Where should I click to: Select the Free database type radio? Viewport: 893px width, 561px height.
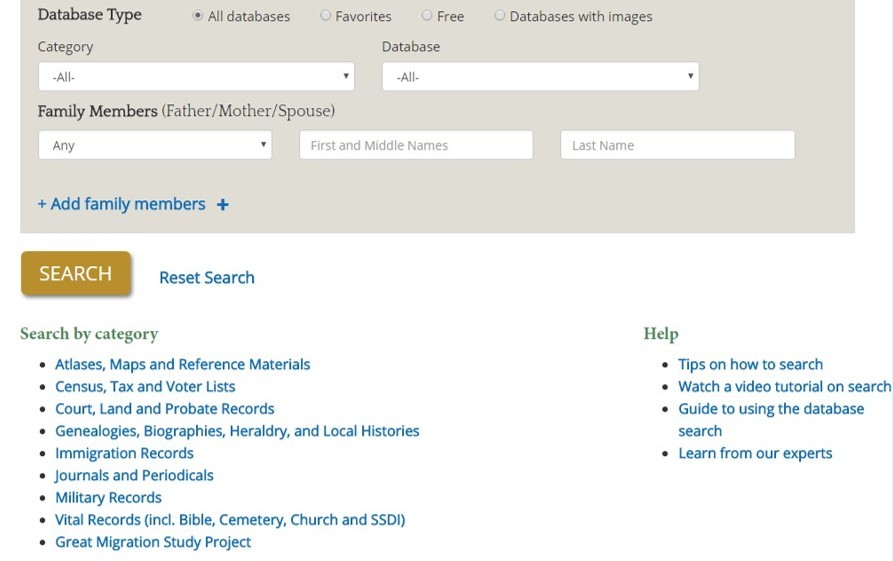click(x=427, y=15)
